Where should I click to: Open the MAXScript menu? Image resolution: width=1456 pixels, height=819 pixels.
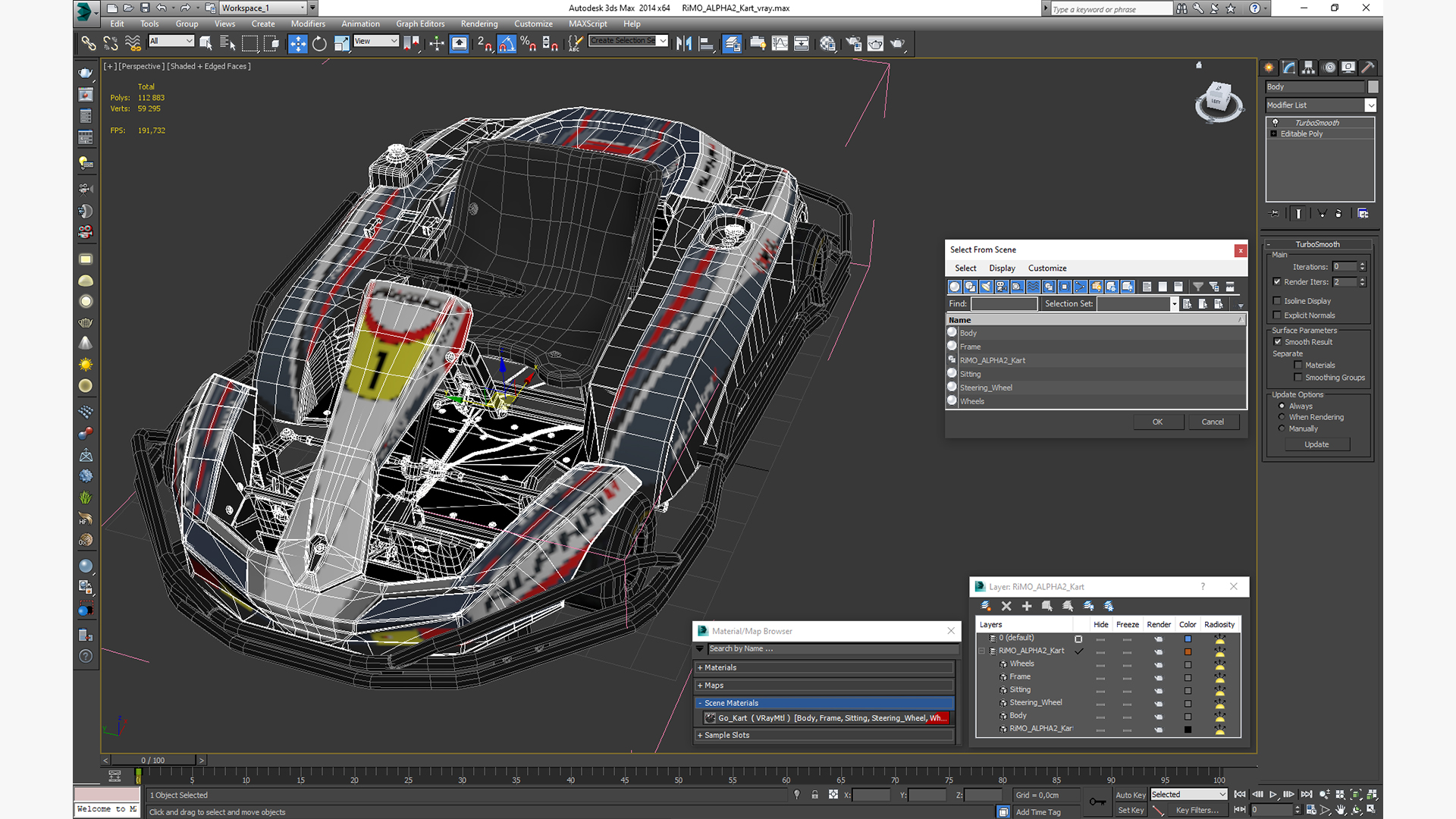pyautogui.click(x=588, y=24)
